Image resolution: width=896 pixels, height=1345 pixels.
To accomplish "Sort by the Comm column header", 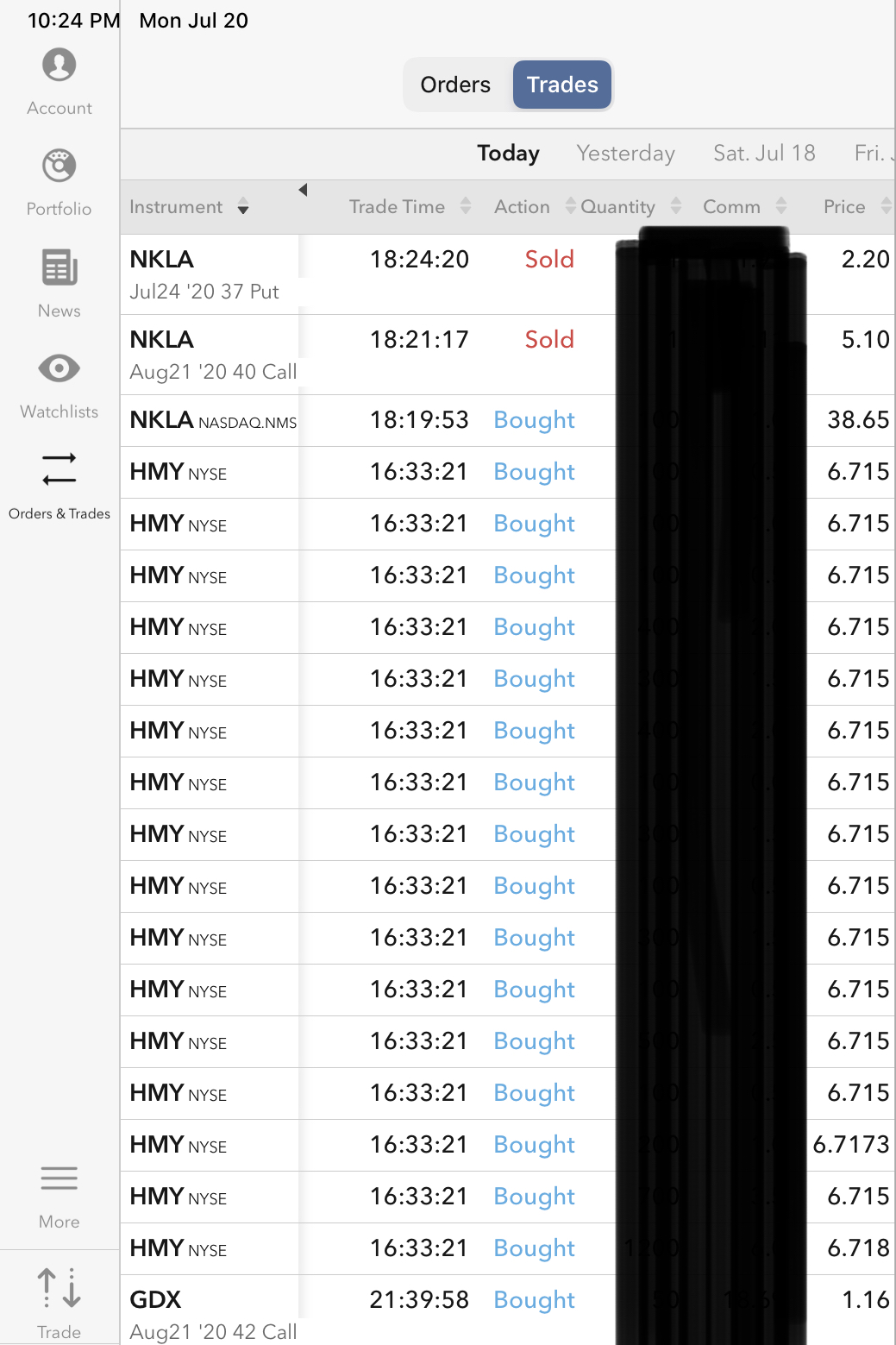I will pyautogui.click(x=743, y=207).
